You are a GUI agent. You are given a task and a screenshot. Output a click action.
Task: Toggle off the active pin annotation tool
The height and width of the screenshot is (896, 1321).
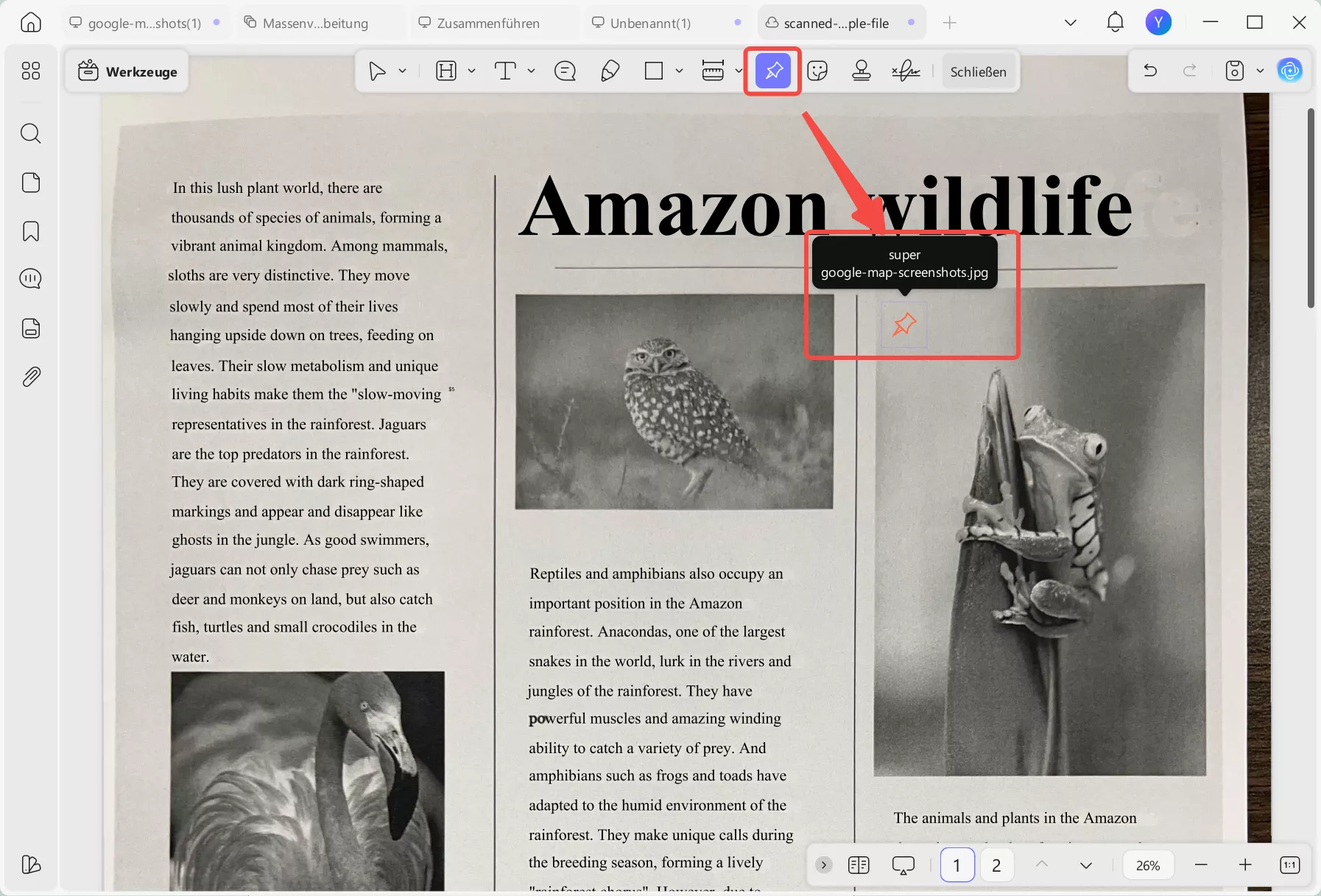[772, 71]
